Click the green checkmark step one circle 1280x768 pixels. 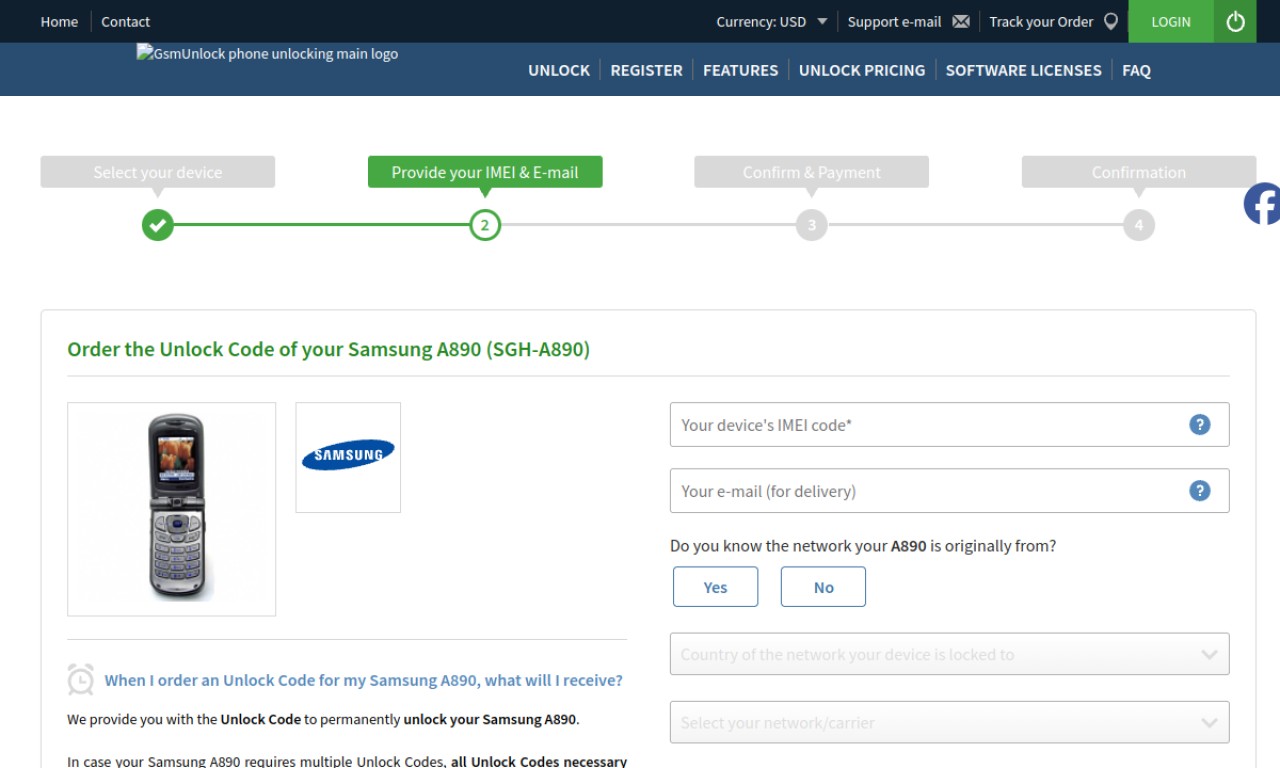tap(158, 225)
